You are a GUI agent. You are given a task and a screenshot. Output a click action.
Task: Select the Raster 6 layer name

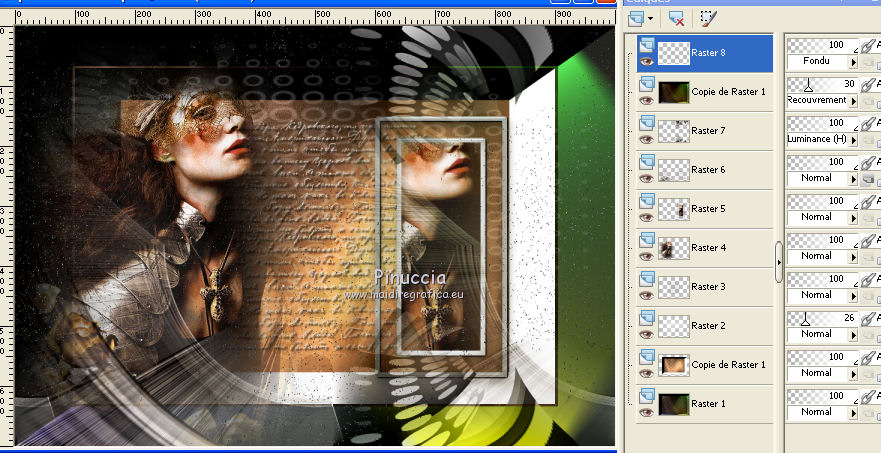tap(708, 170)
